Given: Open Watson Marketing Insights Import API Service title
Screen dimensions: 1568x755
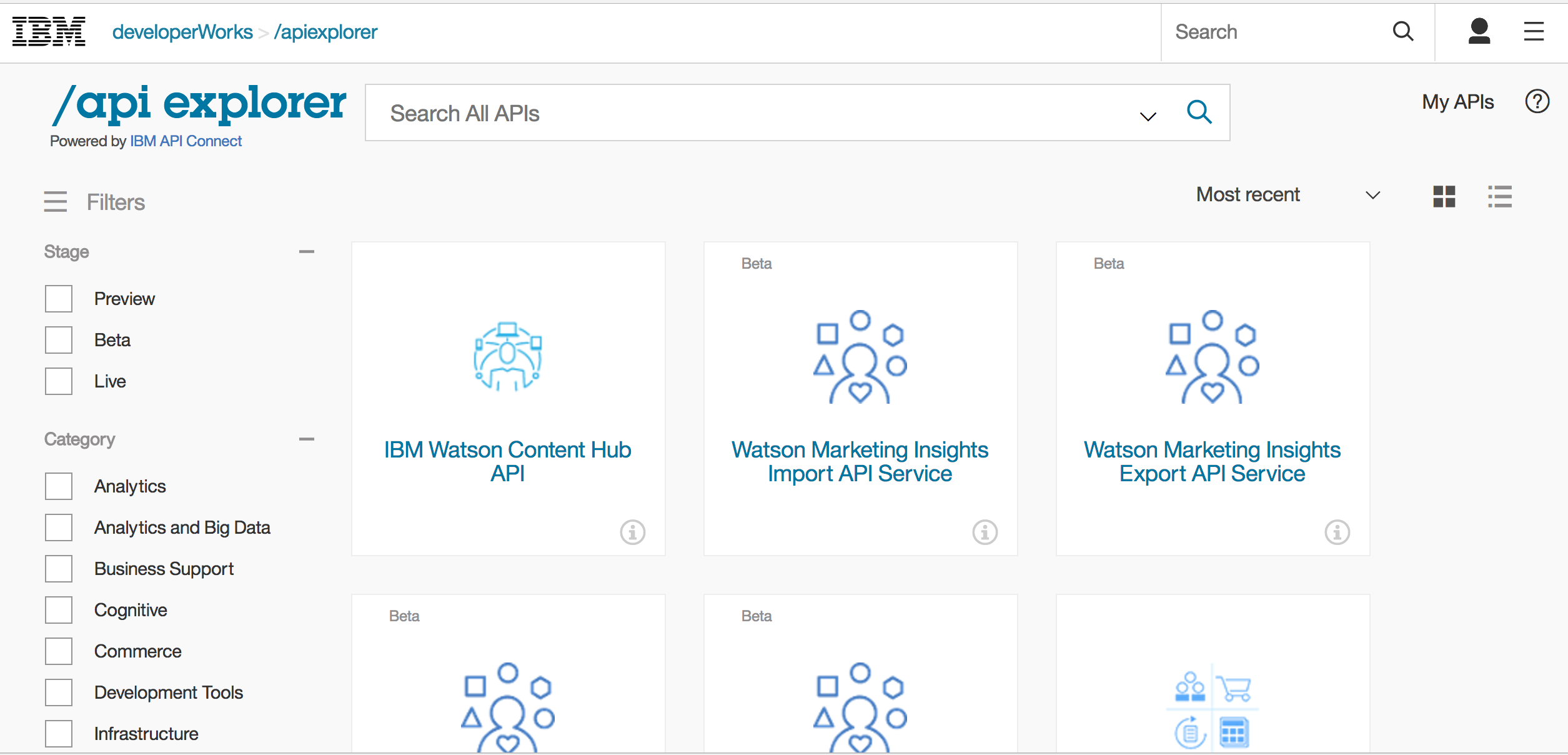Looking at the screenshot, I should point(860,461).
